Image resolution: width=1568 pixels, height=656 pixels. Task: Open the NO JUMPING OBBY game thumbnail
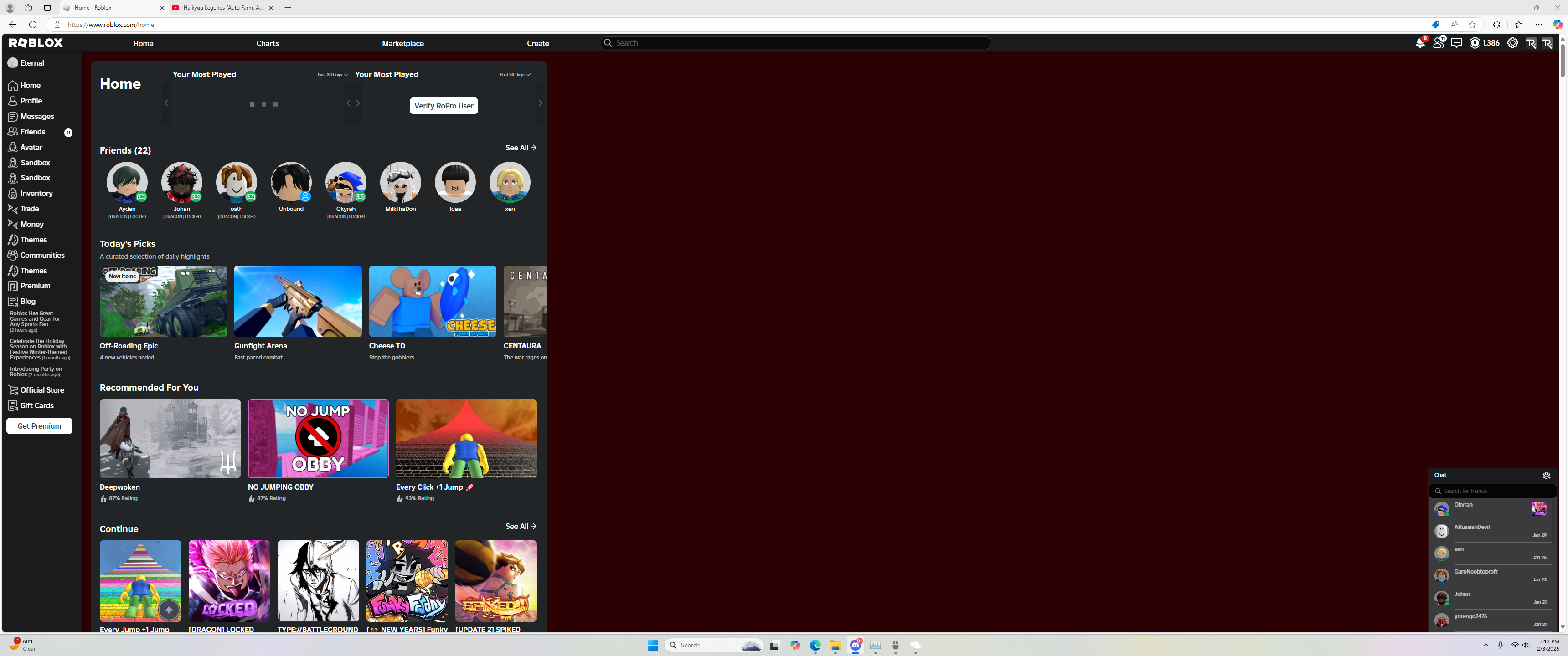318,439
